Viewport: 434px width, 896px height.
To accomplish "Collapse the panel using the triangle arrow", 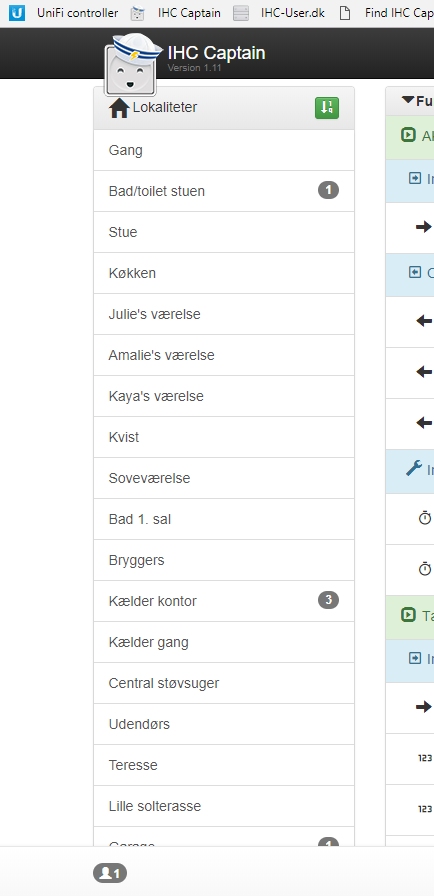I will click(x=408, y=101).
